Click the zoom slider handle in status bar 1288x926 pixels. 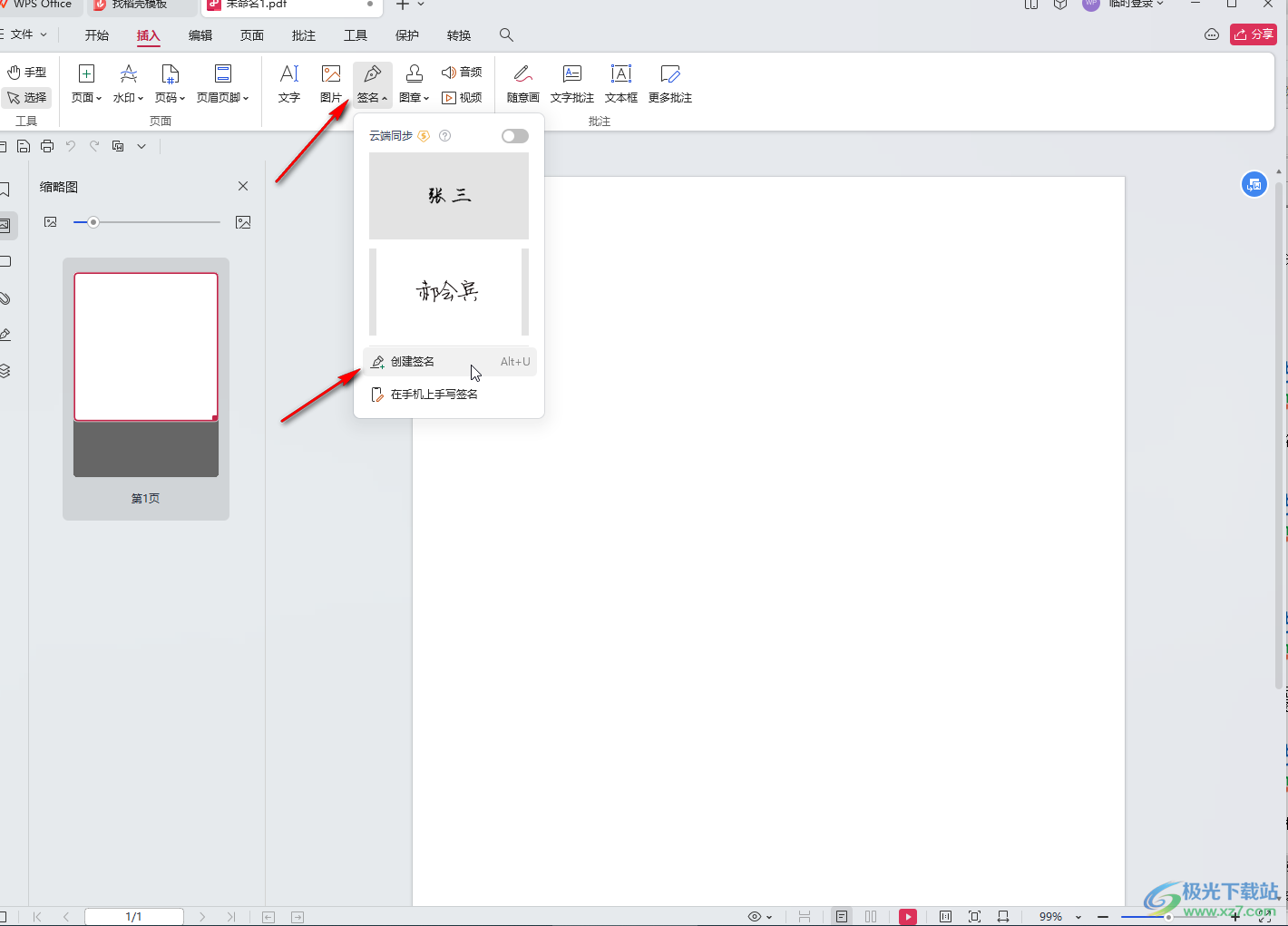click(1168, 917)
